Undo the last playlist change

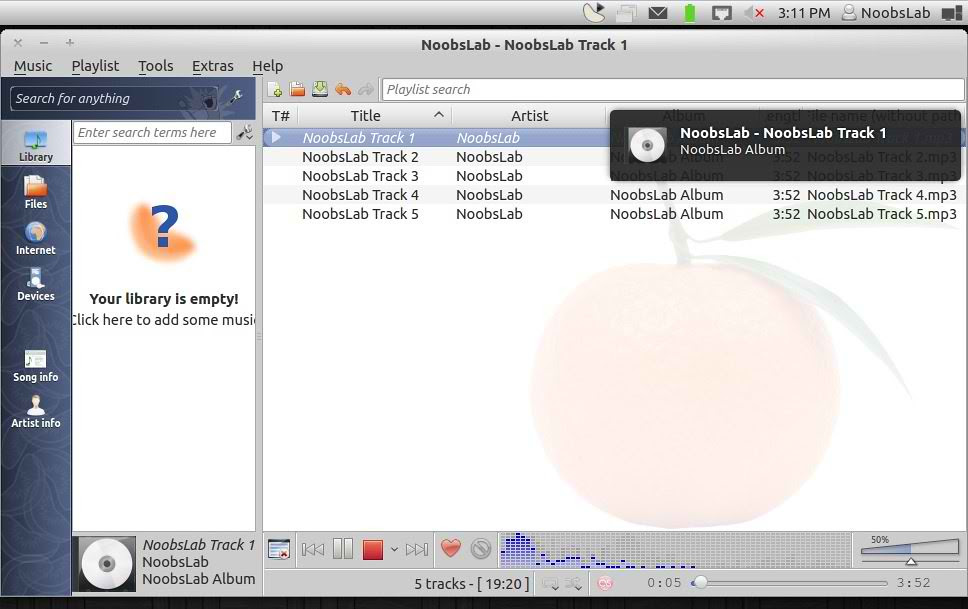pos(343,90)
